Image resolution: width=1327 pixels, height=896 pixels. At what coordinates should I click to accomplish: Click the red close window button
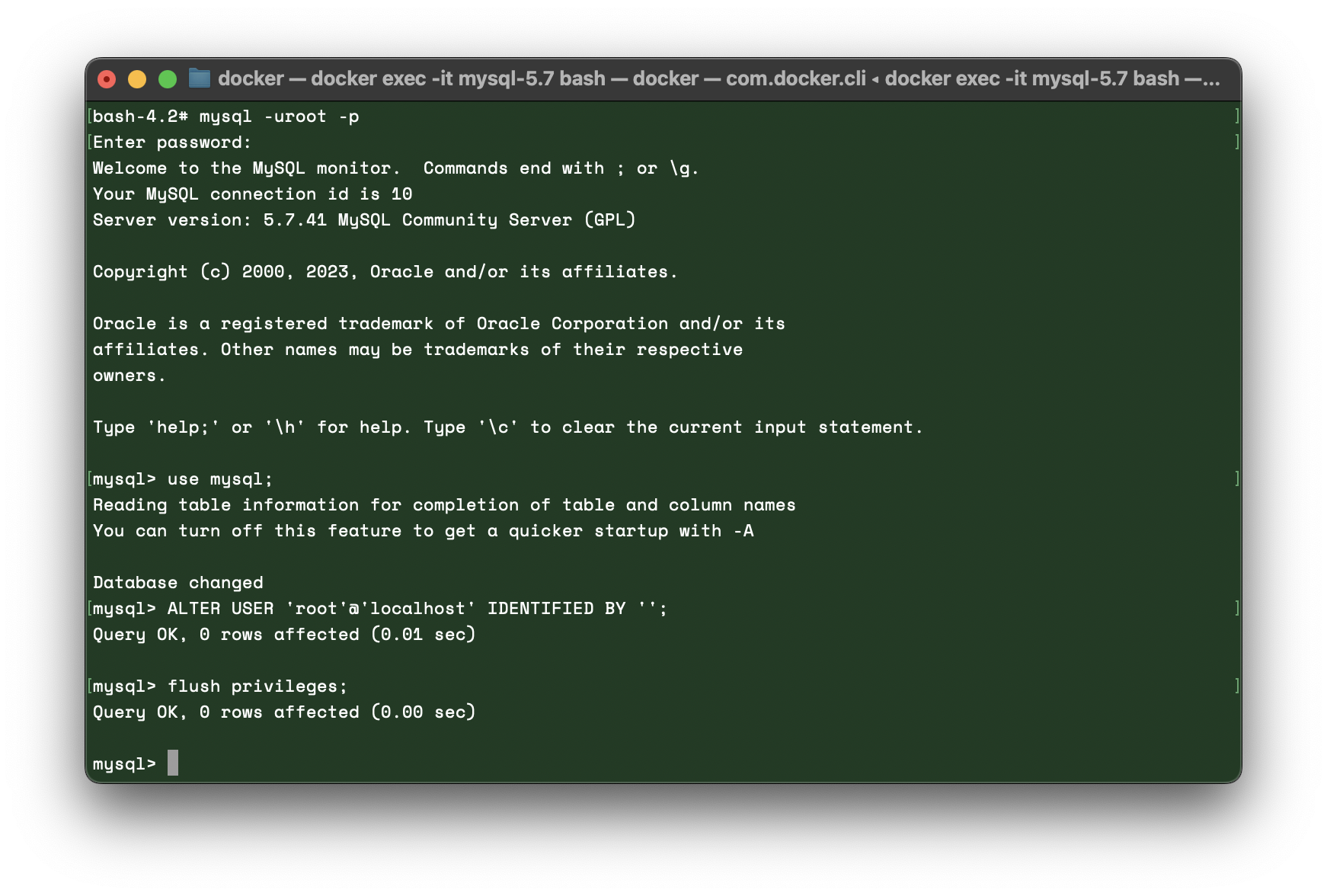point(107,79)
